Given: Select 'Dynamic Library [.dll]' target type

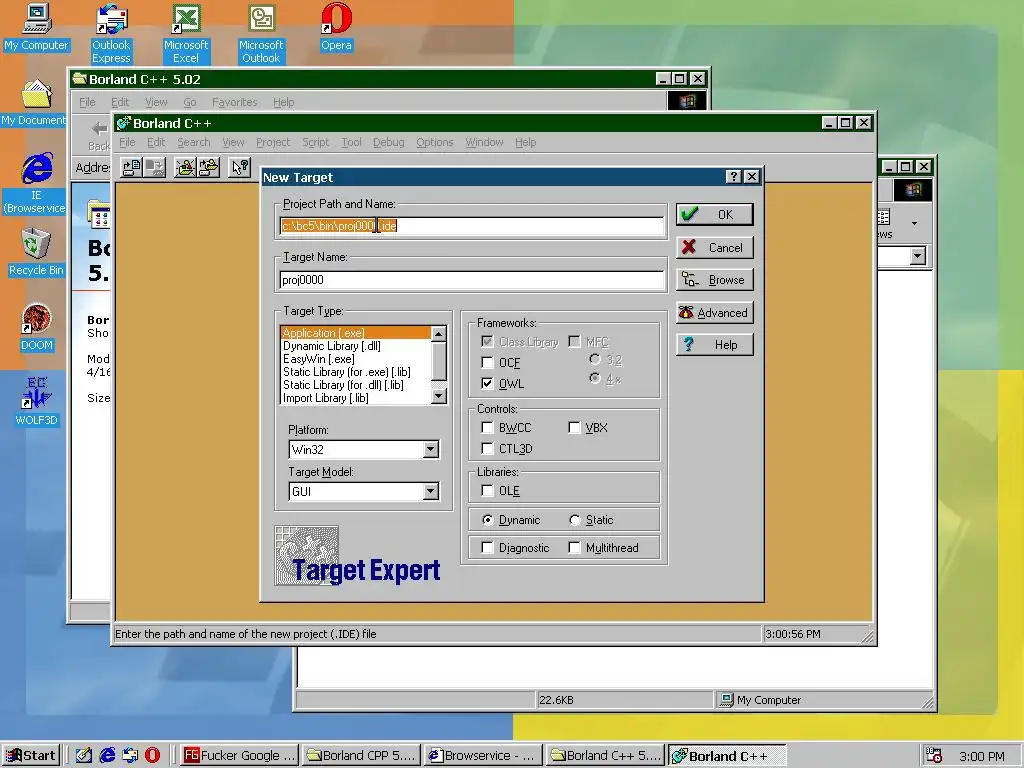Looking at the screenshot, I should point(332,346).
